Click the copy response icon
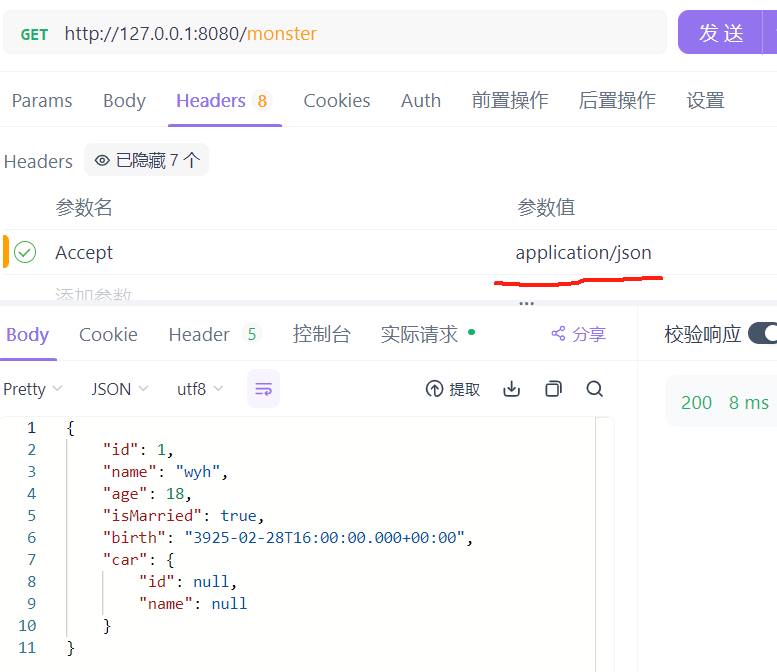 click(554, 389)
